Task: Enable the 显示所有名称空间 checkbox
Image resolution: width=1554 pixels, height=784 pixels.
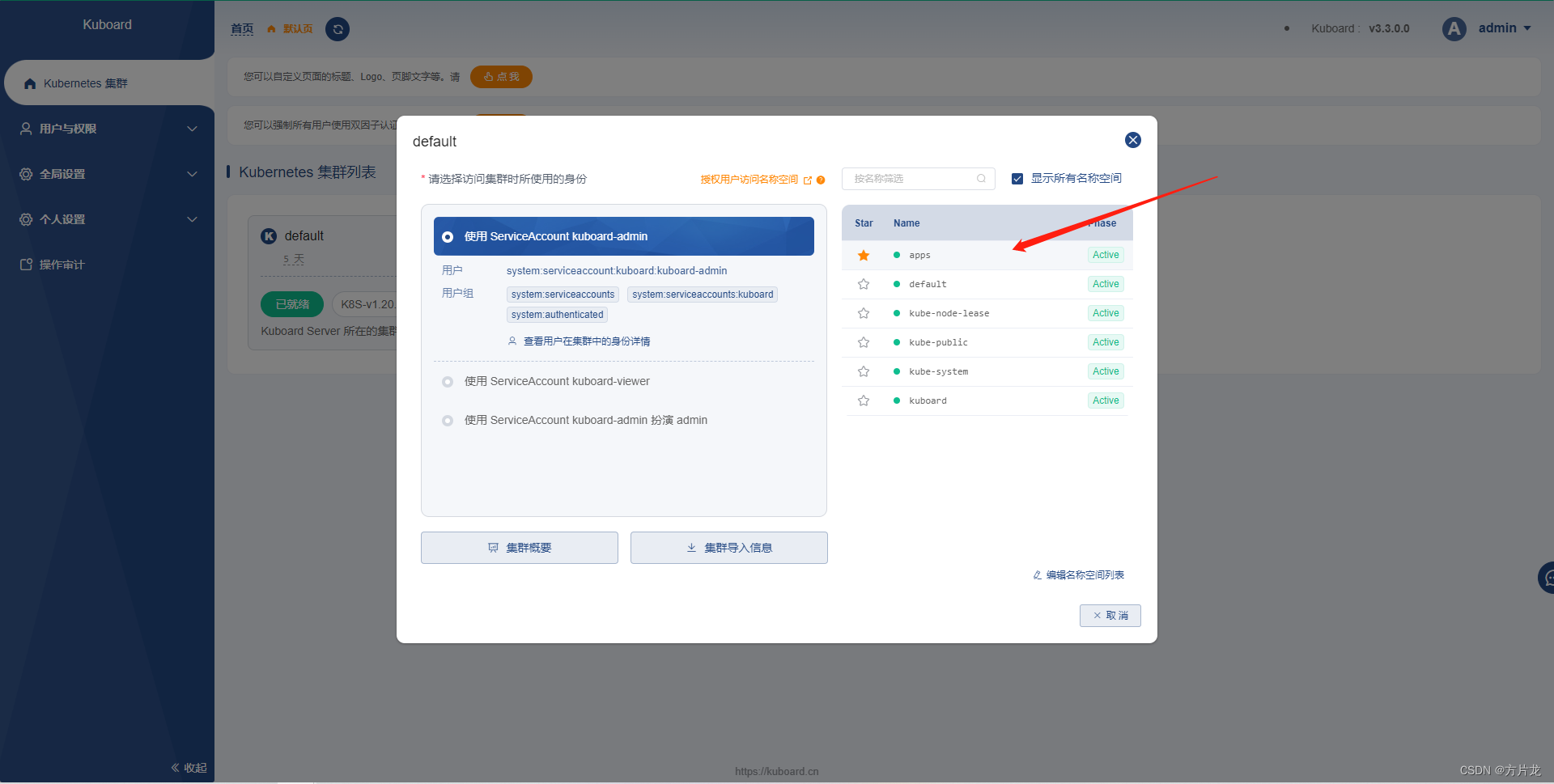Action: tap(1017, 178)
